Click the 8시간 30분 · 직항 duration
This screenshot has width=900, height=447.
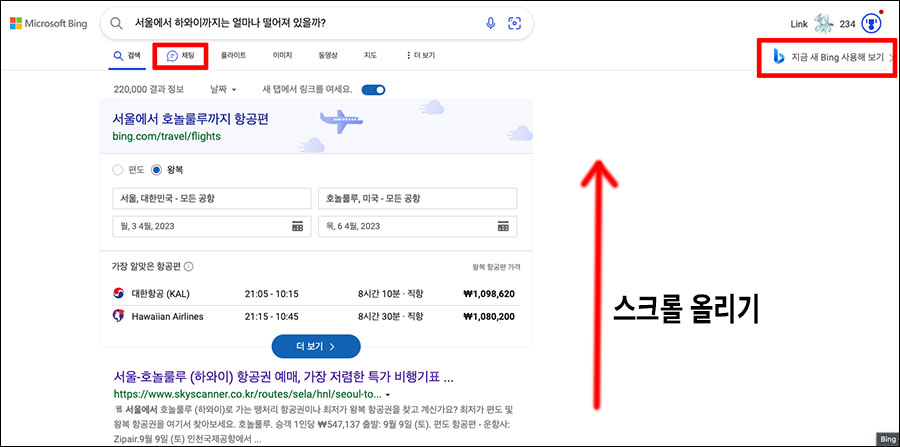tap(390, 316)
